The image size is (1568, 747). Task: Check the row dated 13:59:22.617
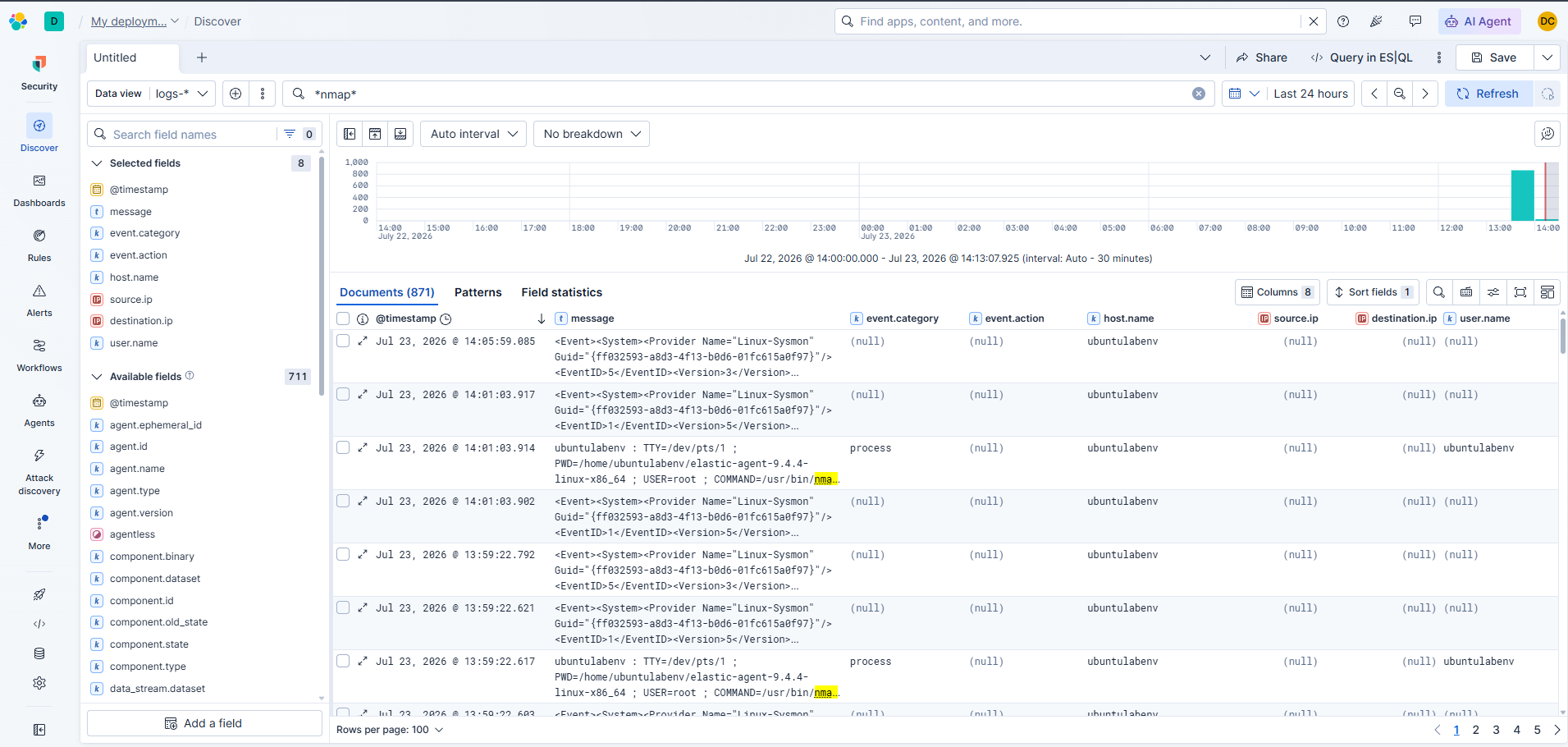[343, 661]
